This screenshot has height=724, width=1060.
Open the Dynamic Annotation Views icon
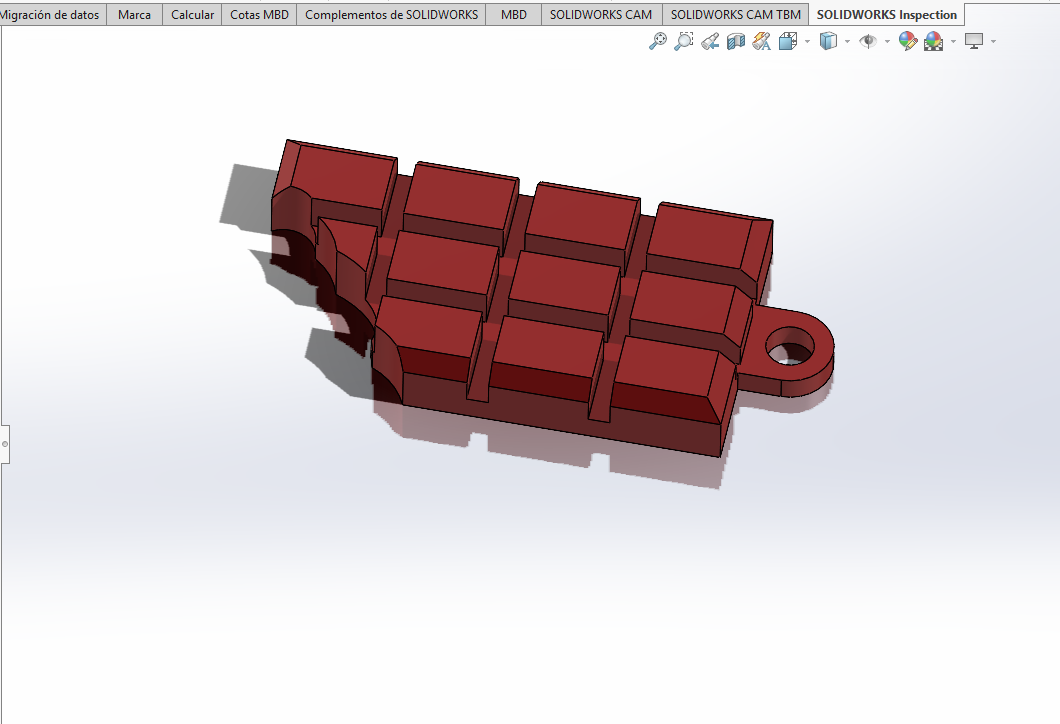(x=762, y=41)
